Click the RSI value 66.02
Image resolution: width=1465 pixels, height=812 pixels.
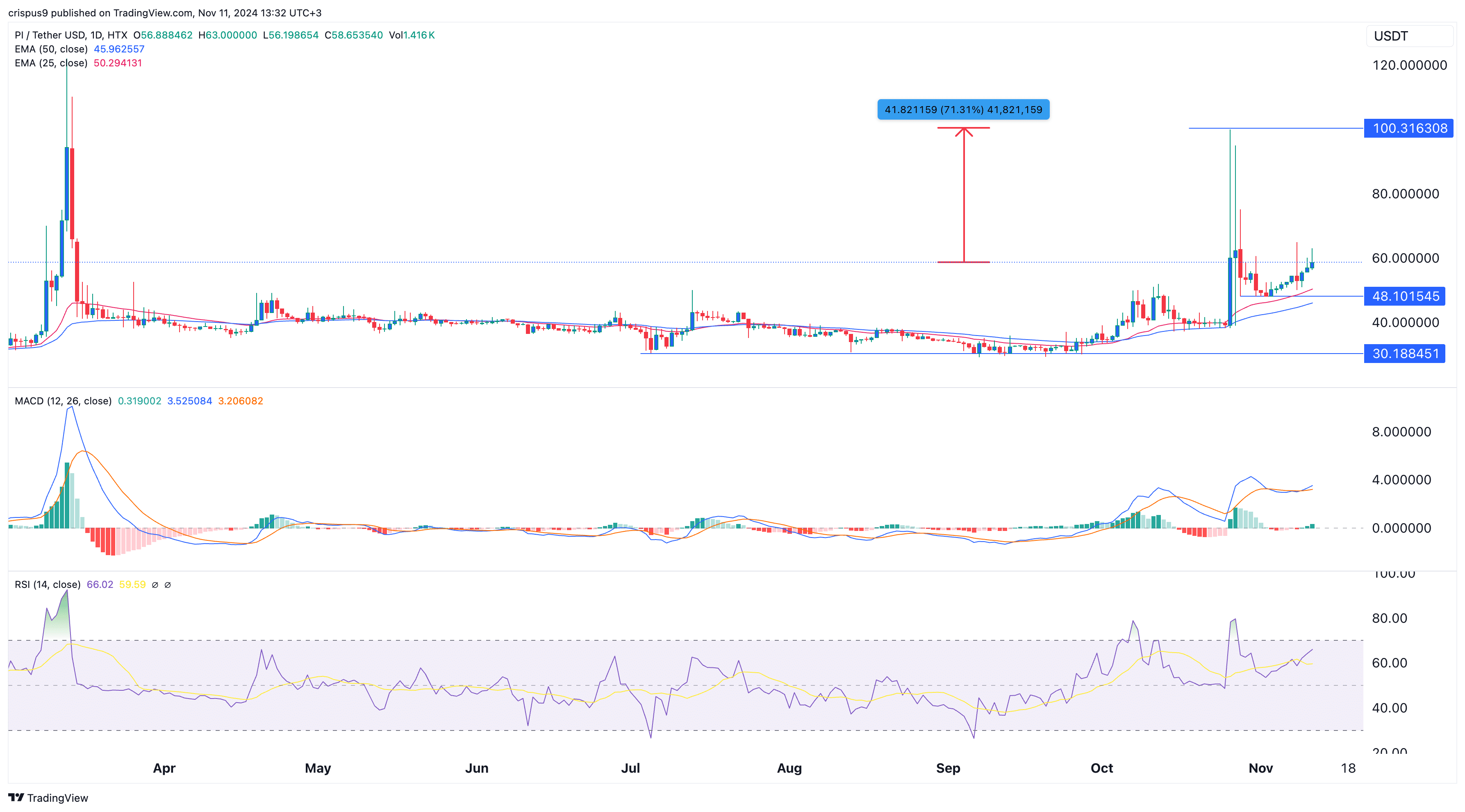pos(100,585)
